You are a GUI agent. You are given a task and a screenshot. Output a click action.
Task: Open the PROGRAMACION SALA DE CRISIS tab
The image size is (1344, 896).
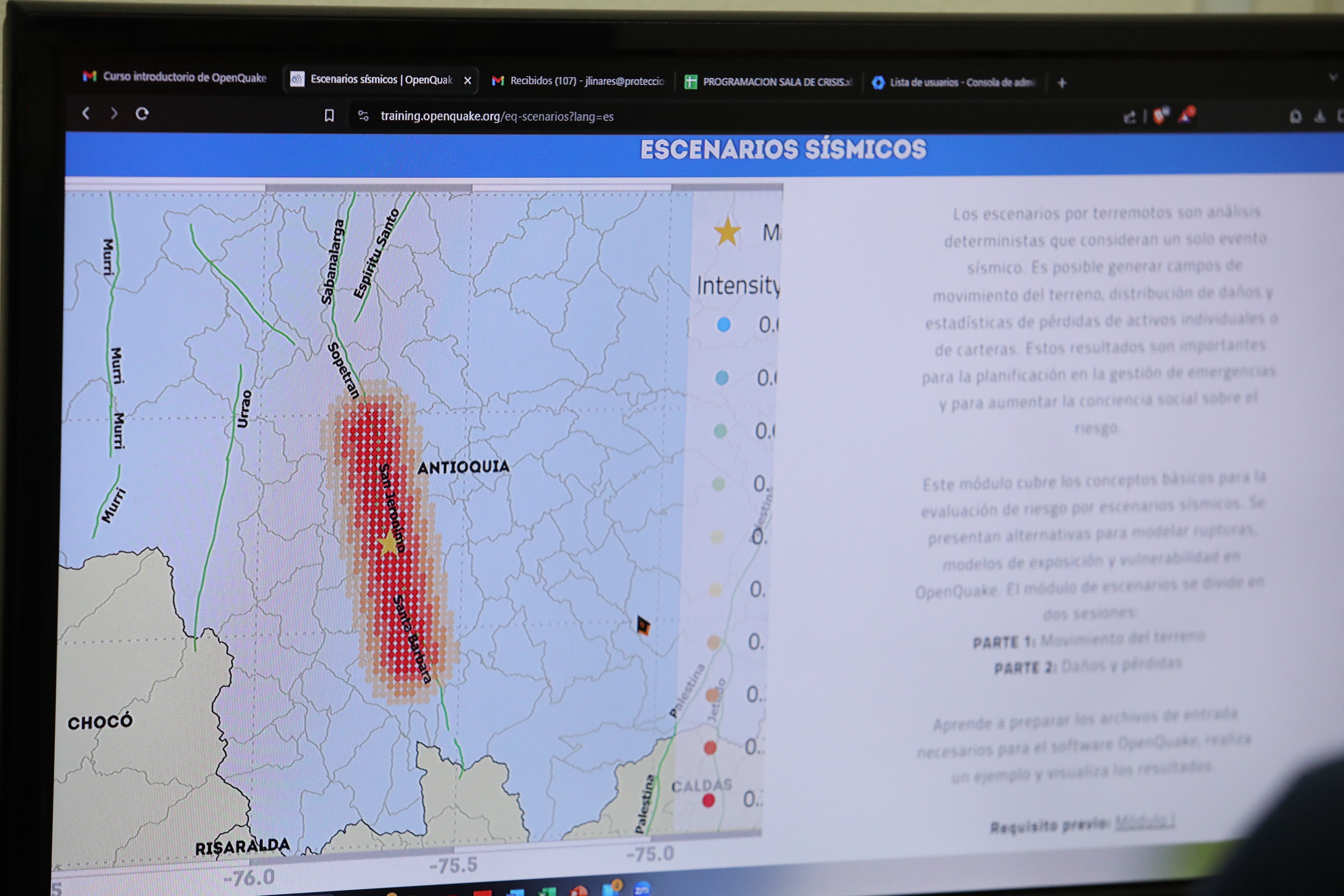tap(769, 82)
